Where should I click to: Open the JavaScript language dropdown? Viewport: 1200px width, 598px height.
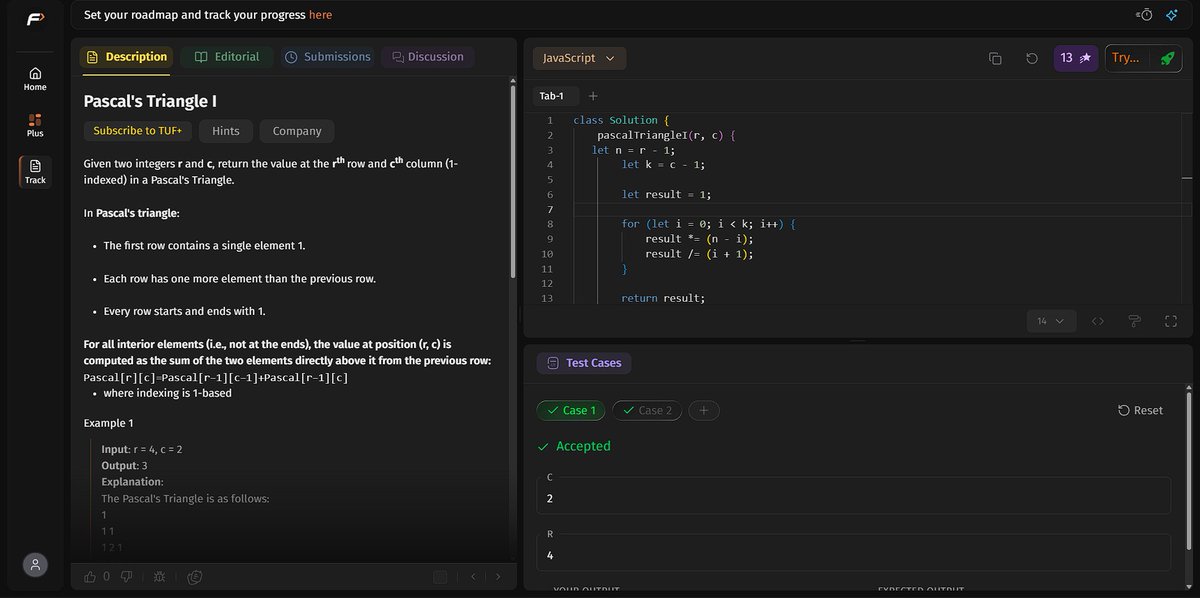[579, 58]
